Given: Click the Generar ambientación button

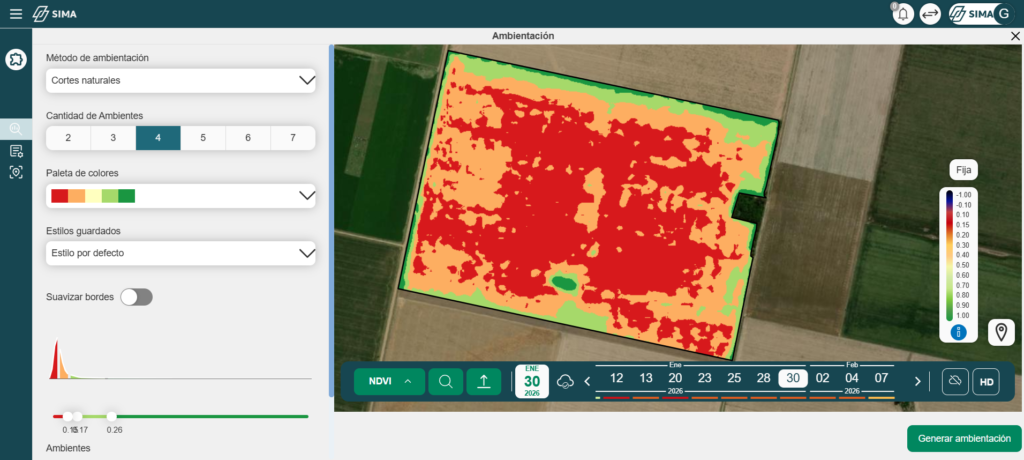Looking at the screenshot, I should 964,438.
